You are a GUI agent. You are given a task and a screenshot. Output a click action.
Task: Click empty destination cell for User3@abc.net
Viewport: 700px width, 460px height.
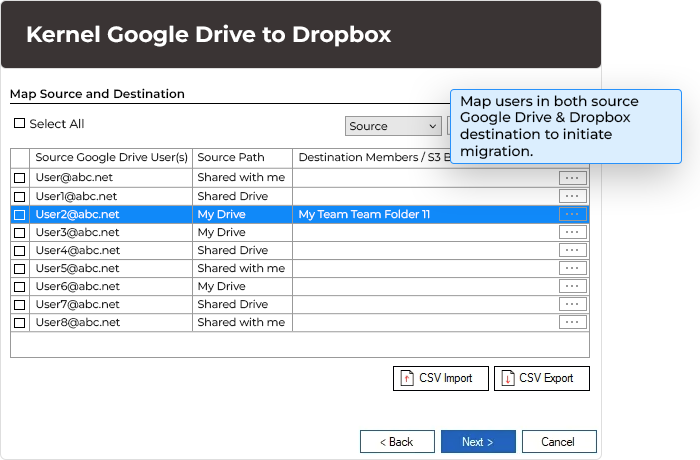(425, 233)
